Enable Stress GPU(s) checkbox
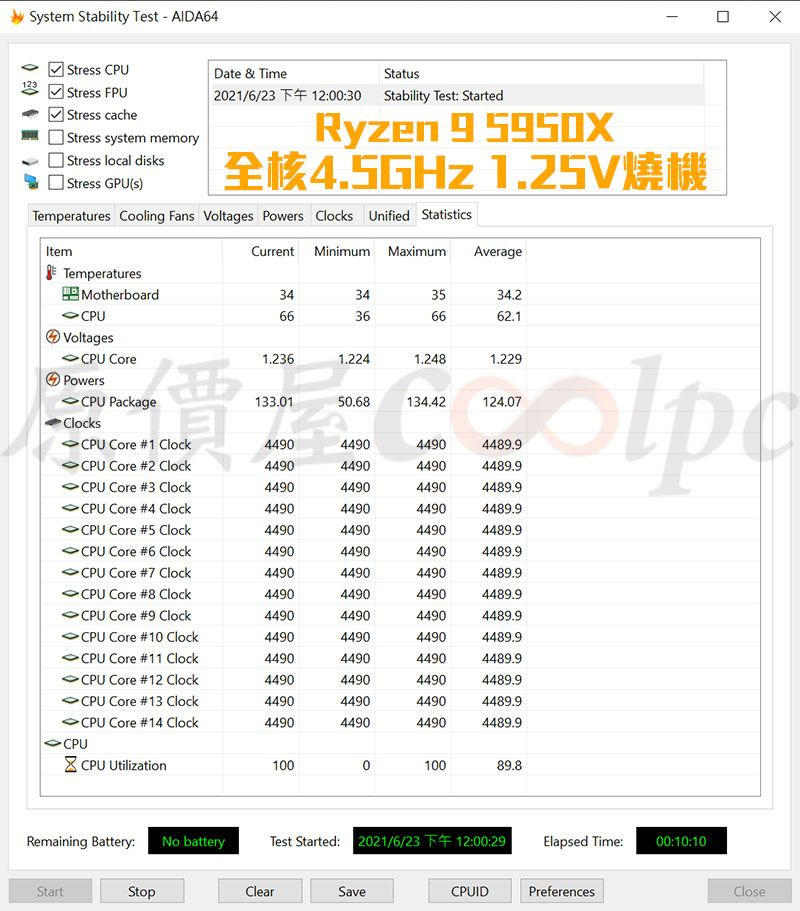This screenshot has width=800, height=911. [x=56, y=182]
